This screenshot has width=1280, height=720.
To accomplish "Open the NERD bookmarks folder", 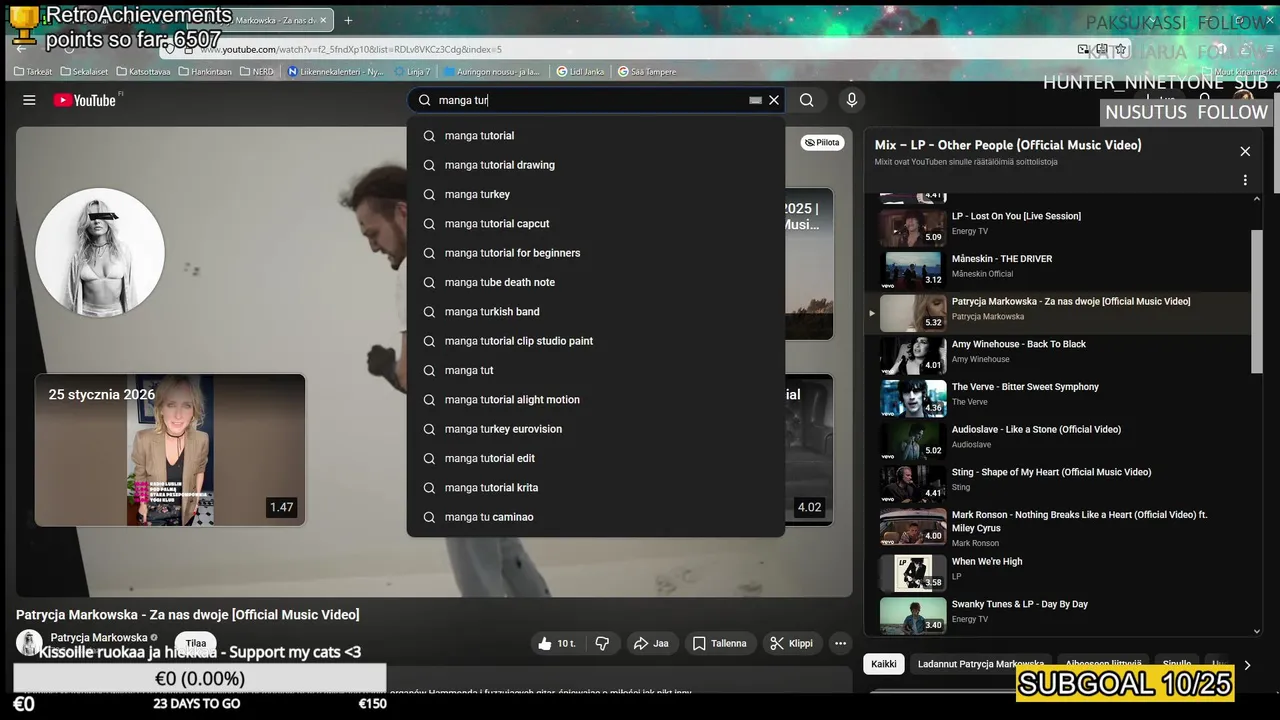I will point(257,72).
